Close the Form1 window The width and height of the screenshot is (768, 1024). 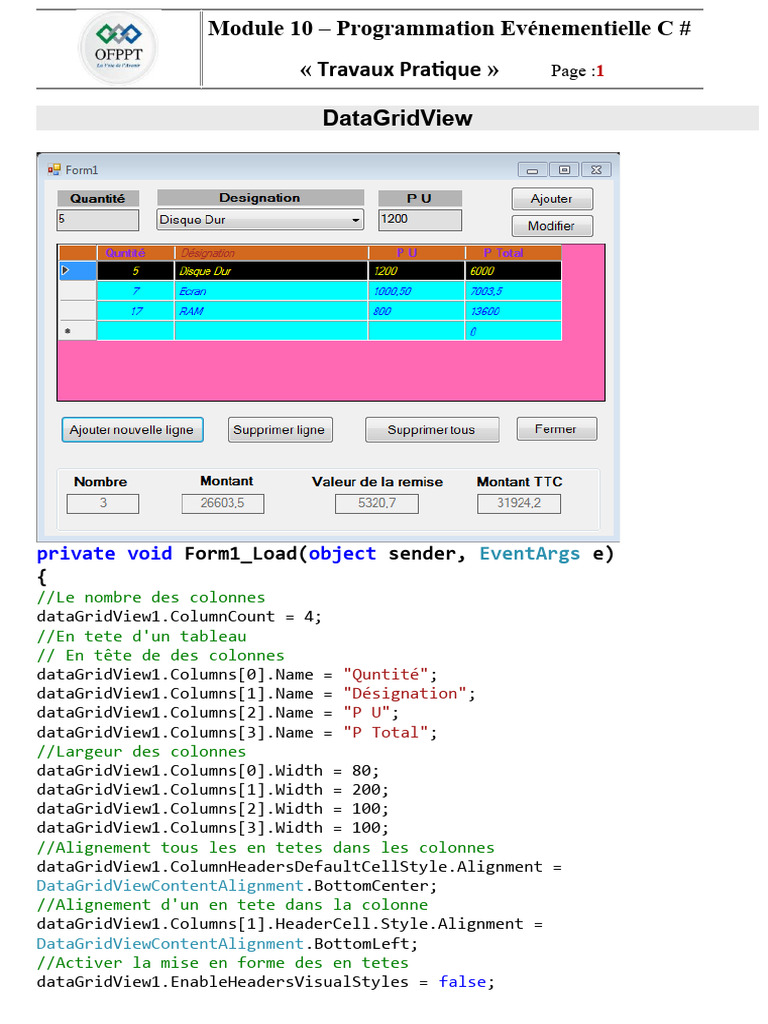point(595,170)
